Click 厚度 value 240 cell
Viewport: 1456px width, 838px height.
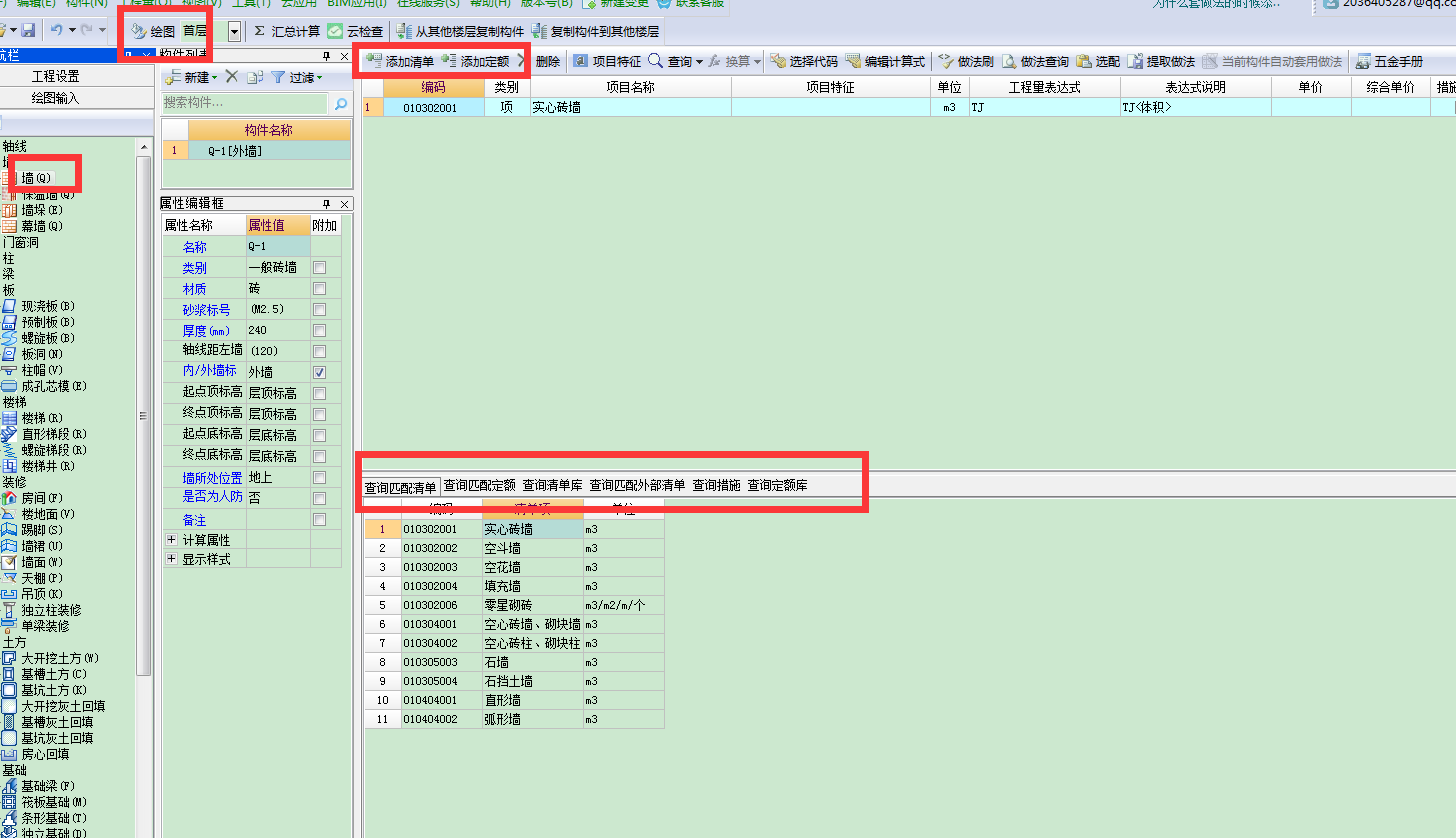coord(278,331)
